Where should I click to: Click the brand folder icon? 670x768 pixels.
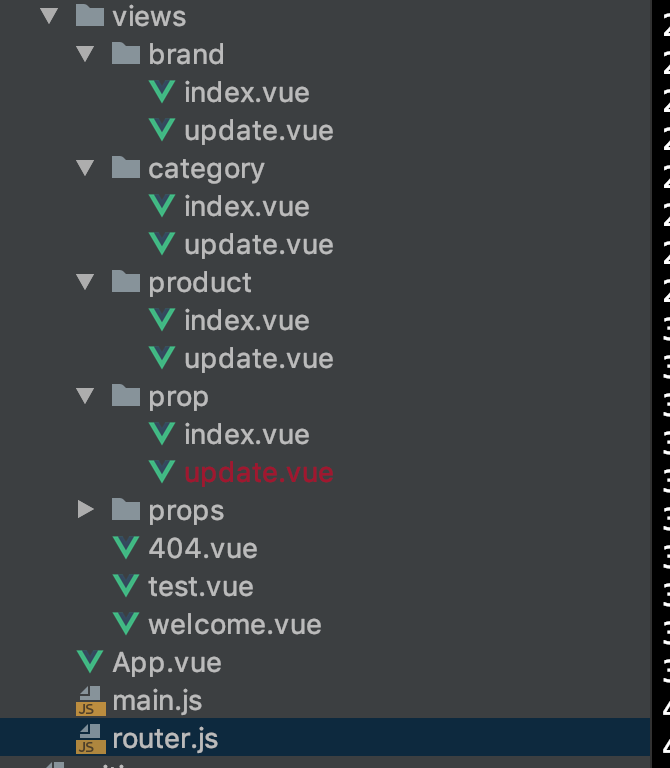point(126,54)
